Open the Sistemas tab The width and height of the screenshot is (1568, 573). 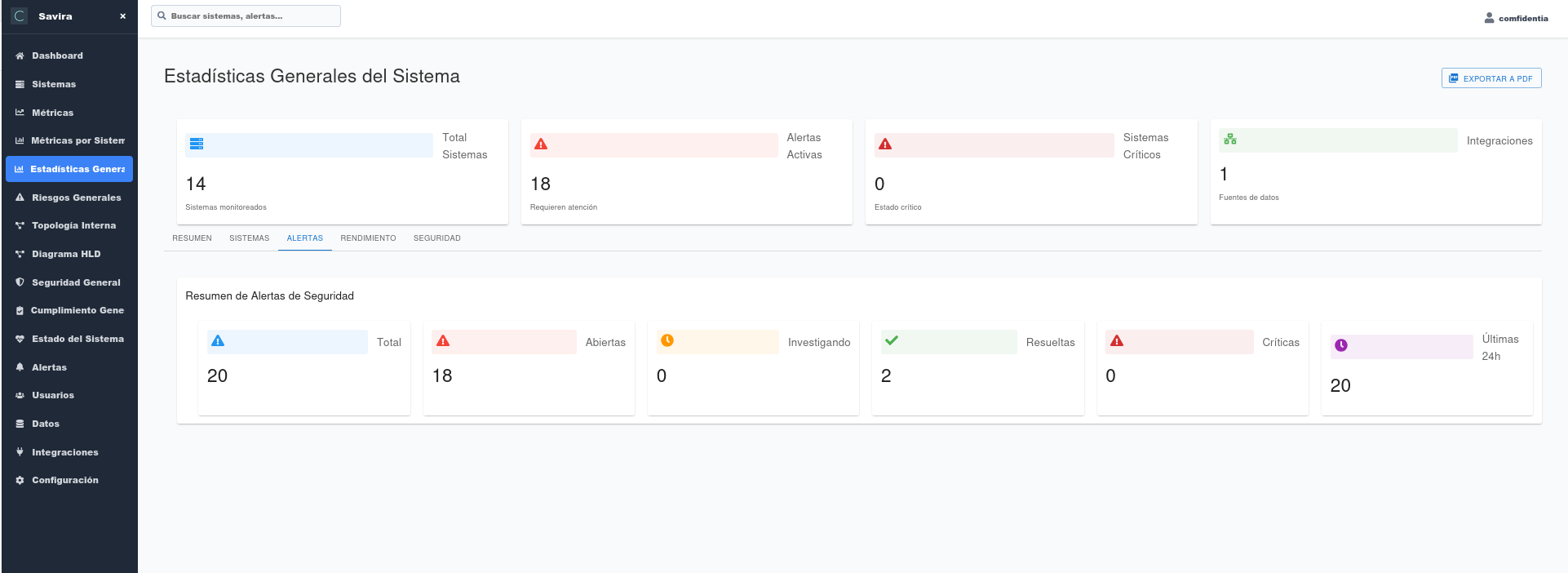tap(249, 238)
